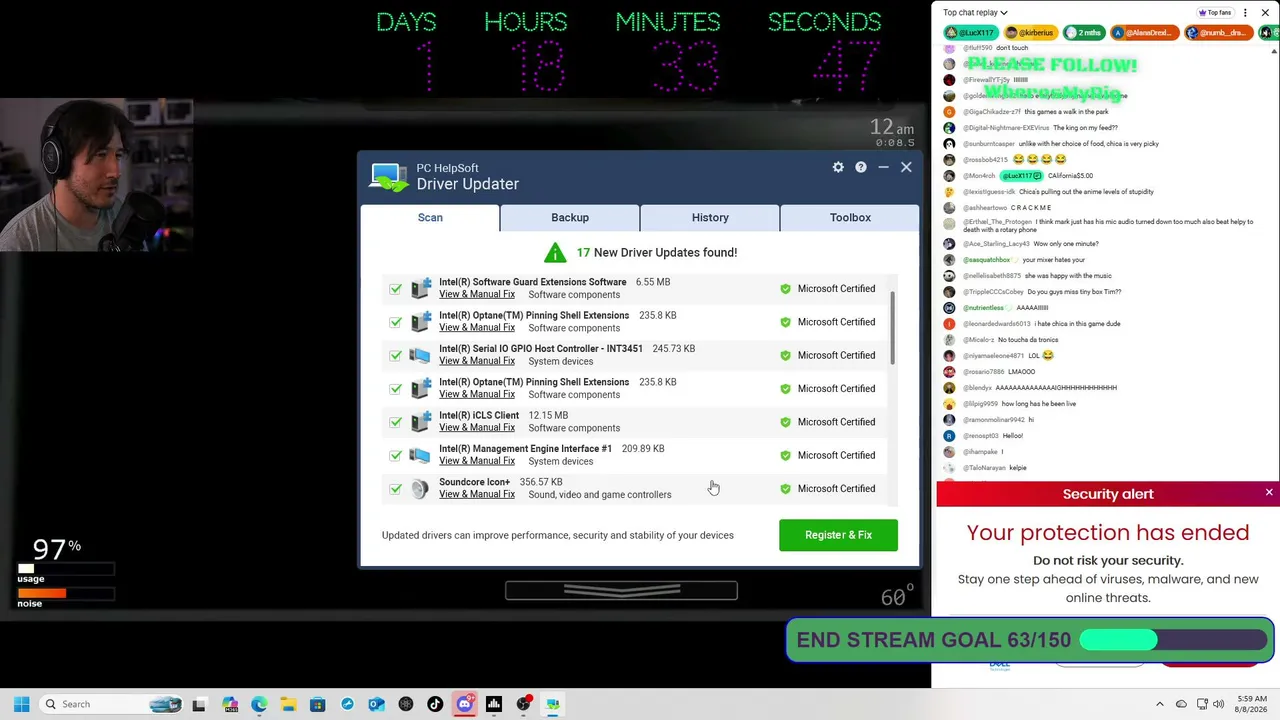
Task: Open ChatGPT app from the taskbar
Action: click(406, 704)
